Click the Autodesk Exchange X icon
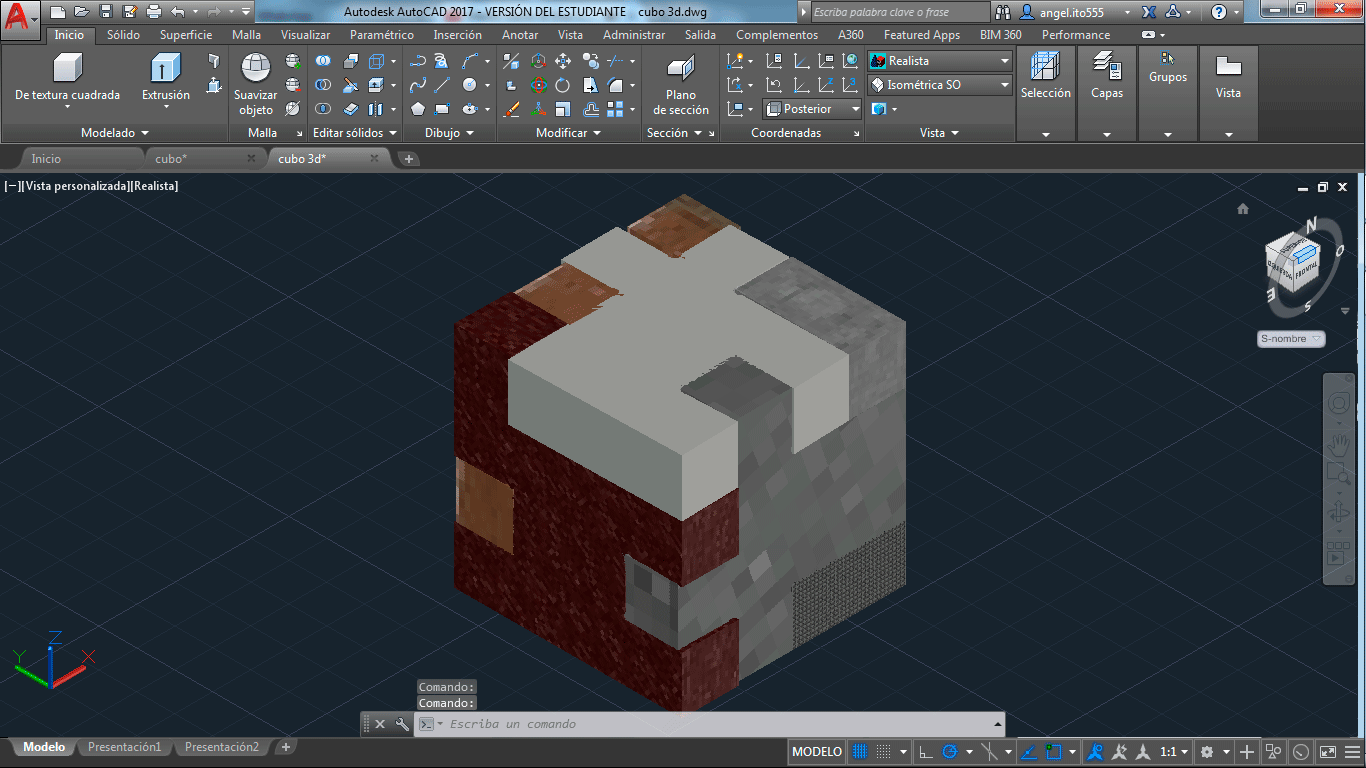Viewport: 1366px width, 768px height. tap(1149, 12)
